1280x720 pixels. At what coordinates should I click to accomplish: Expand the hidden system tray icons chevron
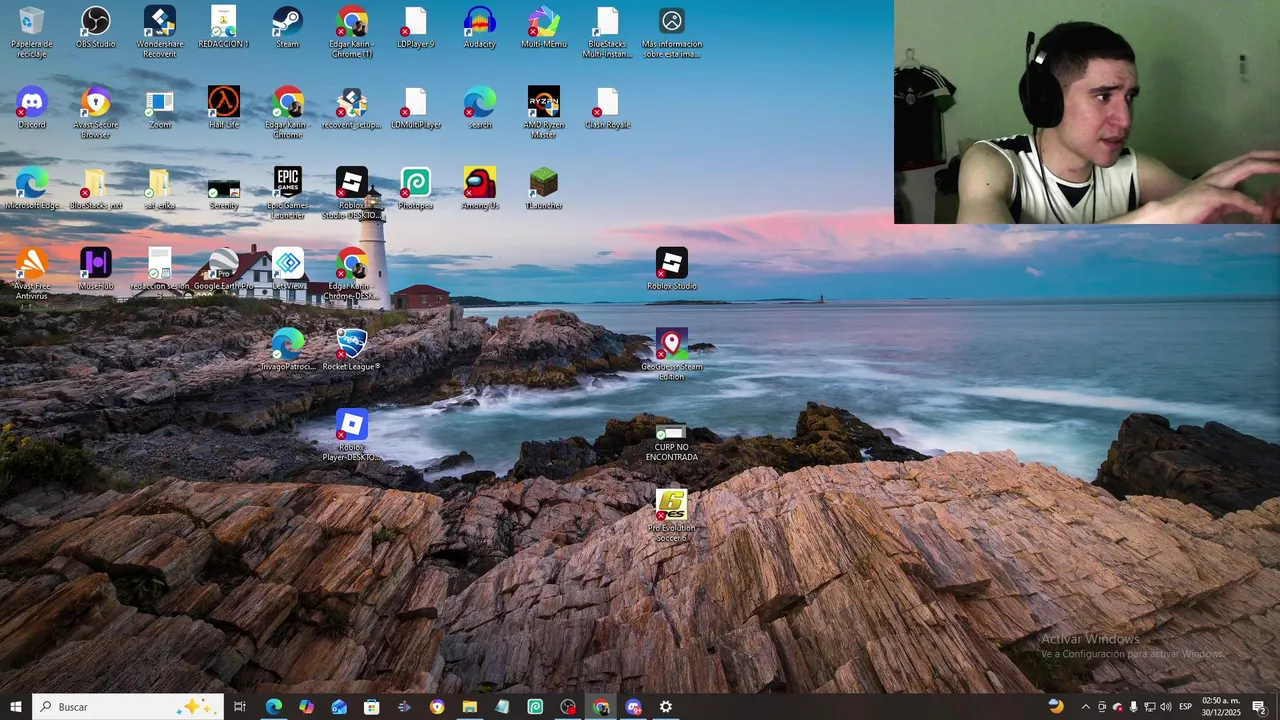(x=1086, y=707)
